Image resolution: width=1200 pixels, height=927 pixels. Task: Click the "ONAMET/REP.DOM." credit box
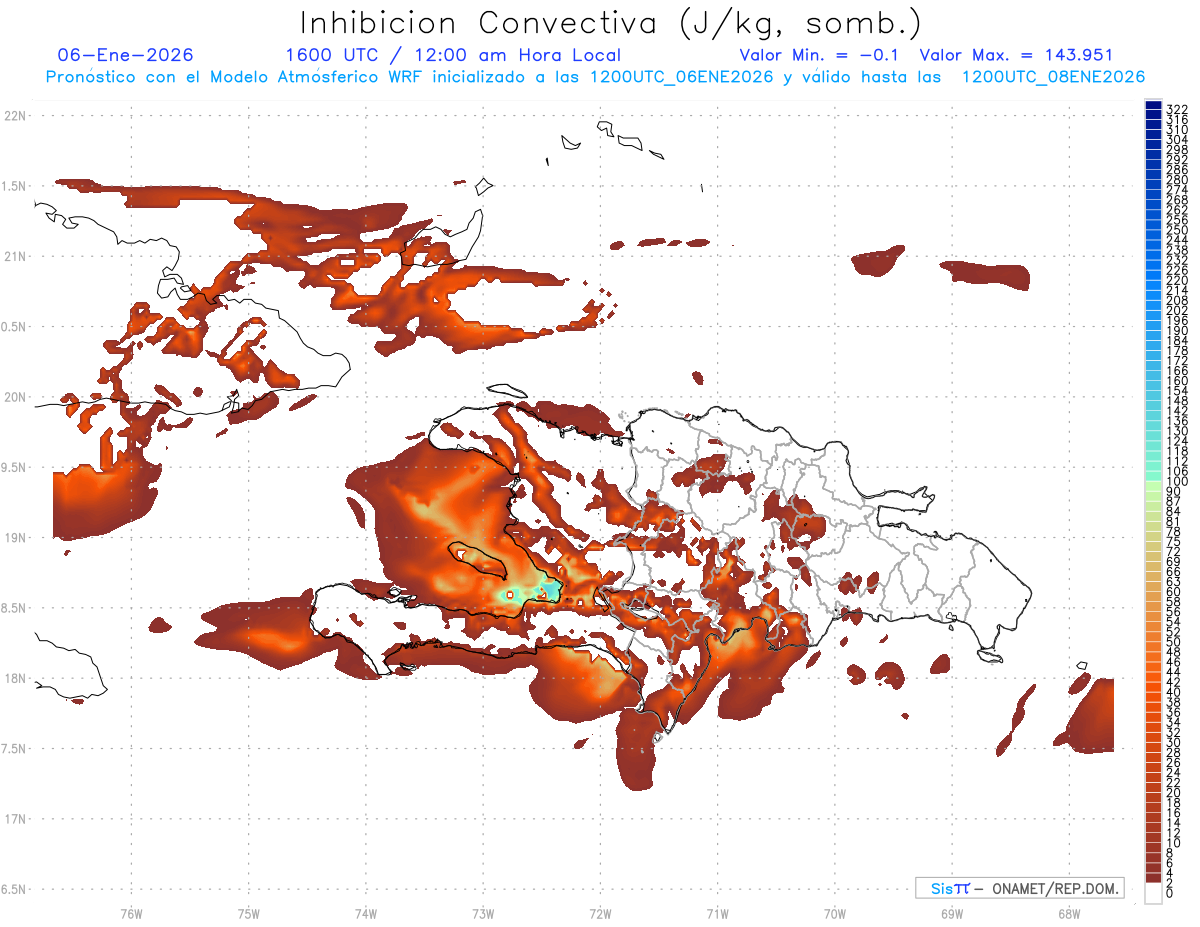tap(1018, 888)
